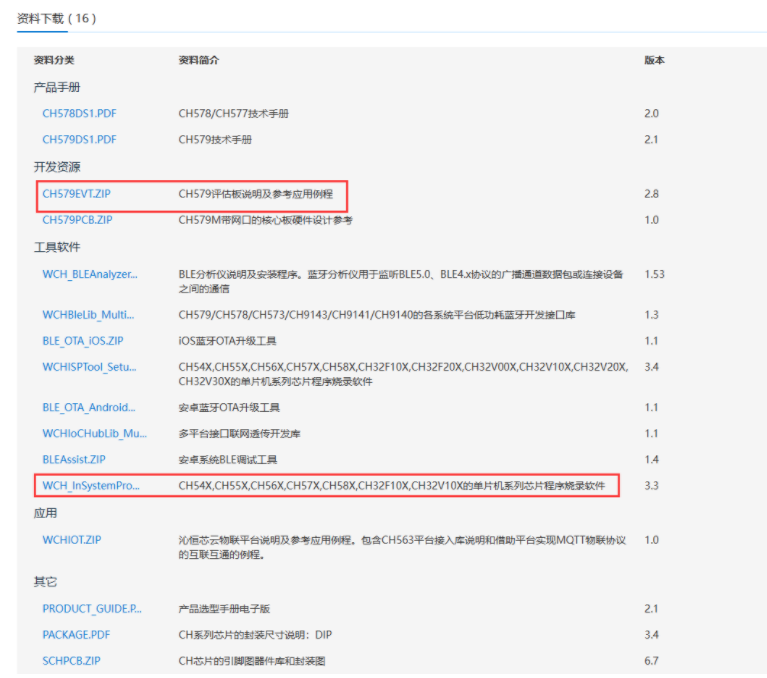Click the 应用 category heading
This screenshot has width=767, height=678.
pos(45,513)
